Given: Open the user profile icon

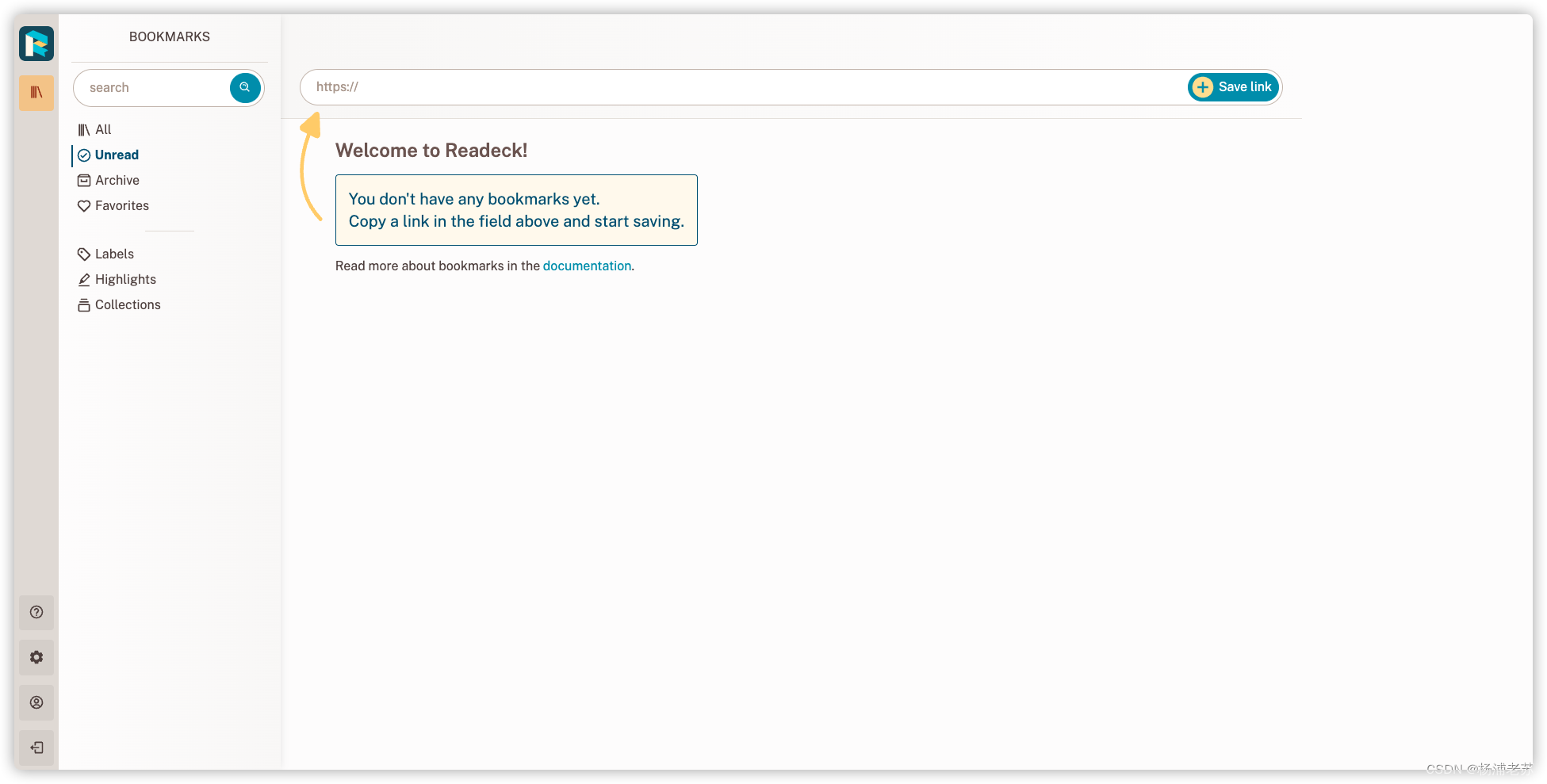Looking at the screenshot, I should [x=36, y=702].
